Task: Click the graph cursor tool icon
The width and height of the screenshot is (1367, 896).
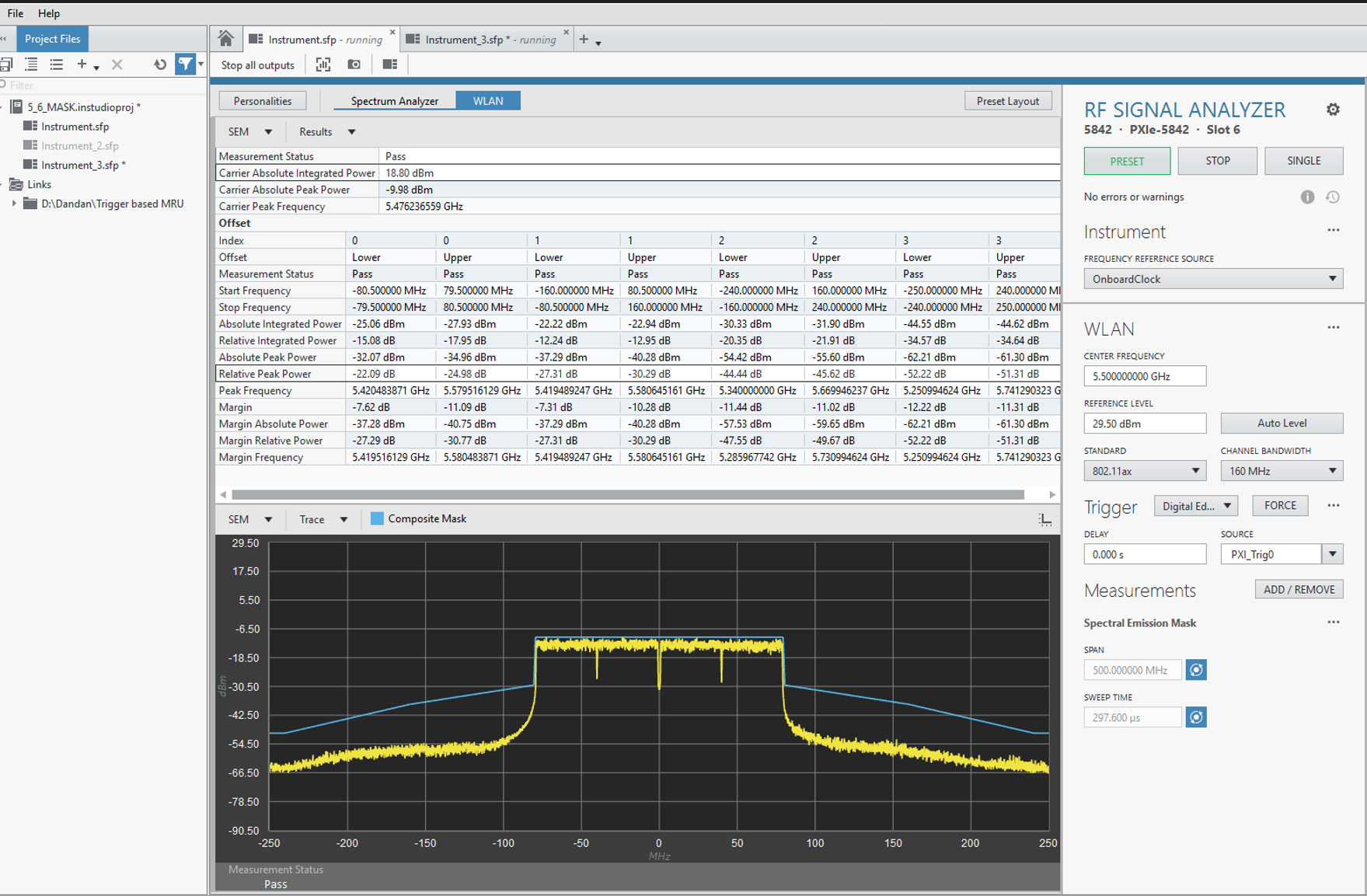Action: (1044, 519)
